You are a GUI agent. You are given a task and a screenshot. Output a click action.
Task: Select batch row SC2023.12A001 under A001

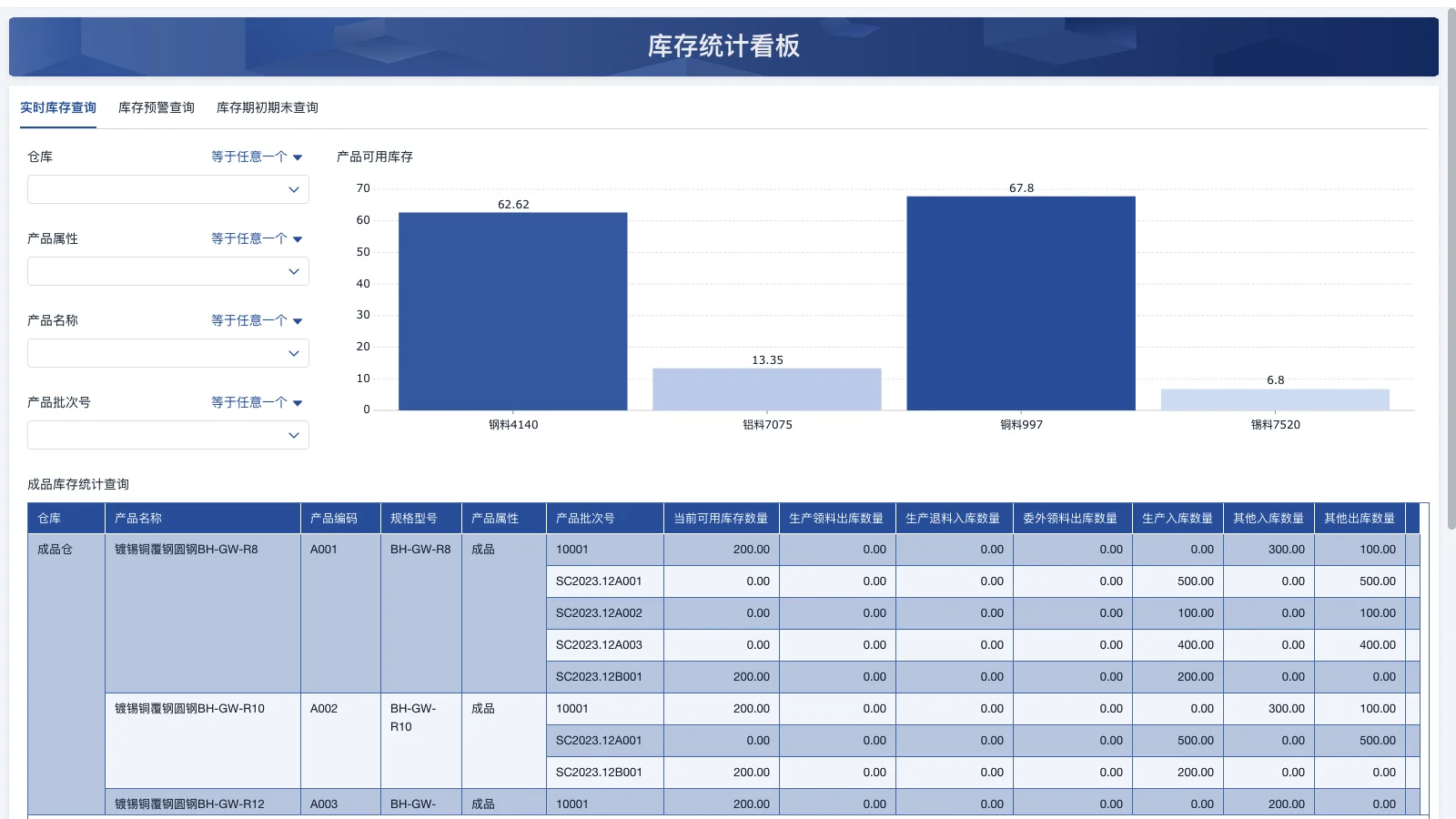[x=599, y=581]
